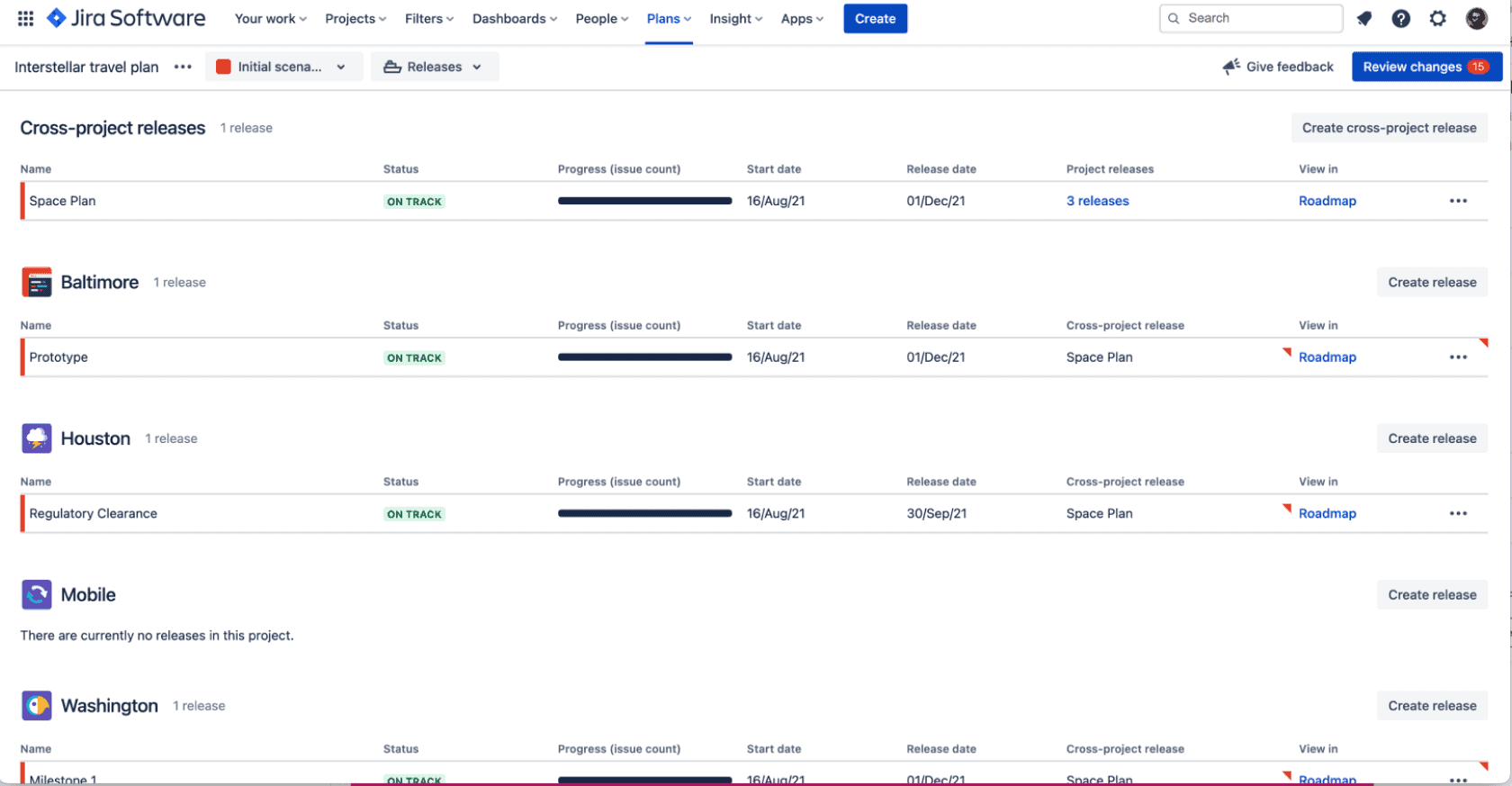
Task: Open the Dashboards menu
Action: [x=514, y=18]
